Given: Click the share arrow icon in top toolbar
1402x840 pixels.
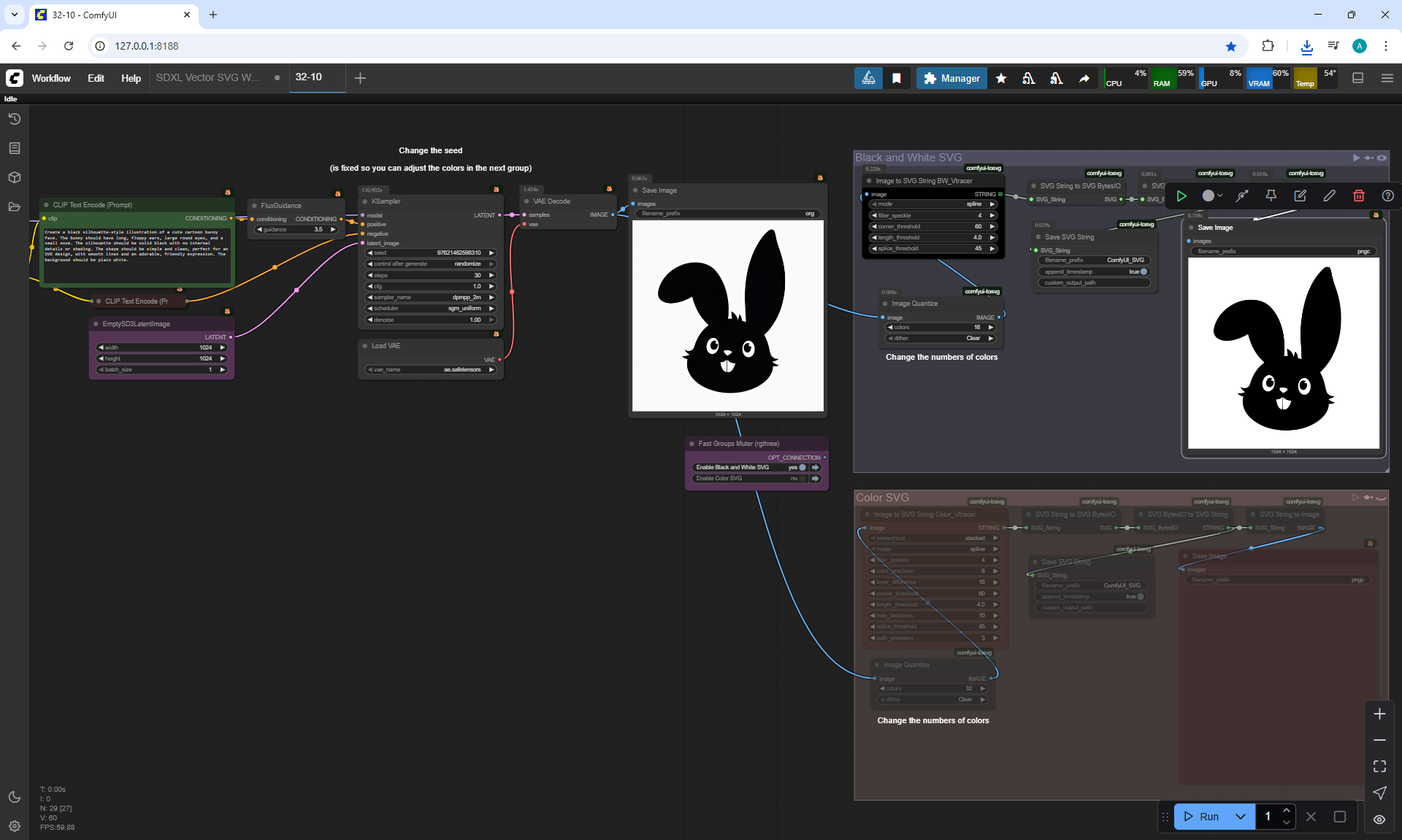Looking at the screenshot, I should pos(1084,78).
